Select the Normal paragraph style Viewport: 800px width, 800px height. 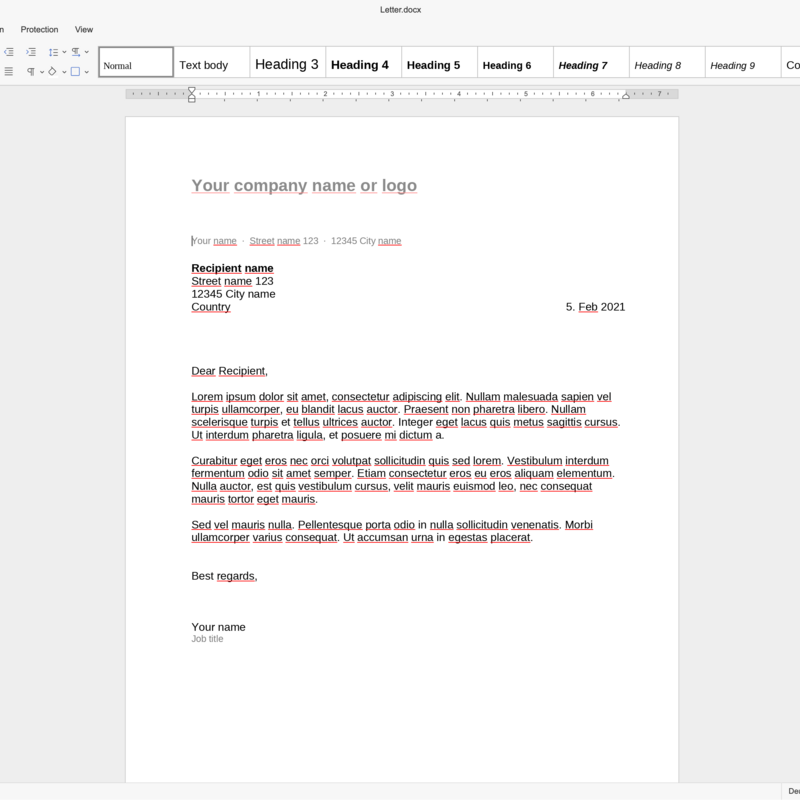(x=136, y=62)
